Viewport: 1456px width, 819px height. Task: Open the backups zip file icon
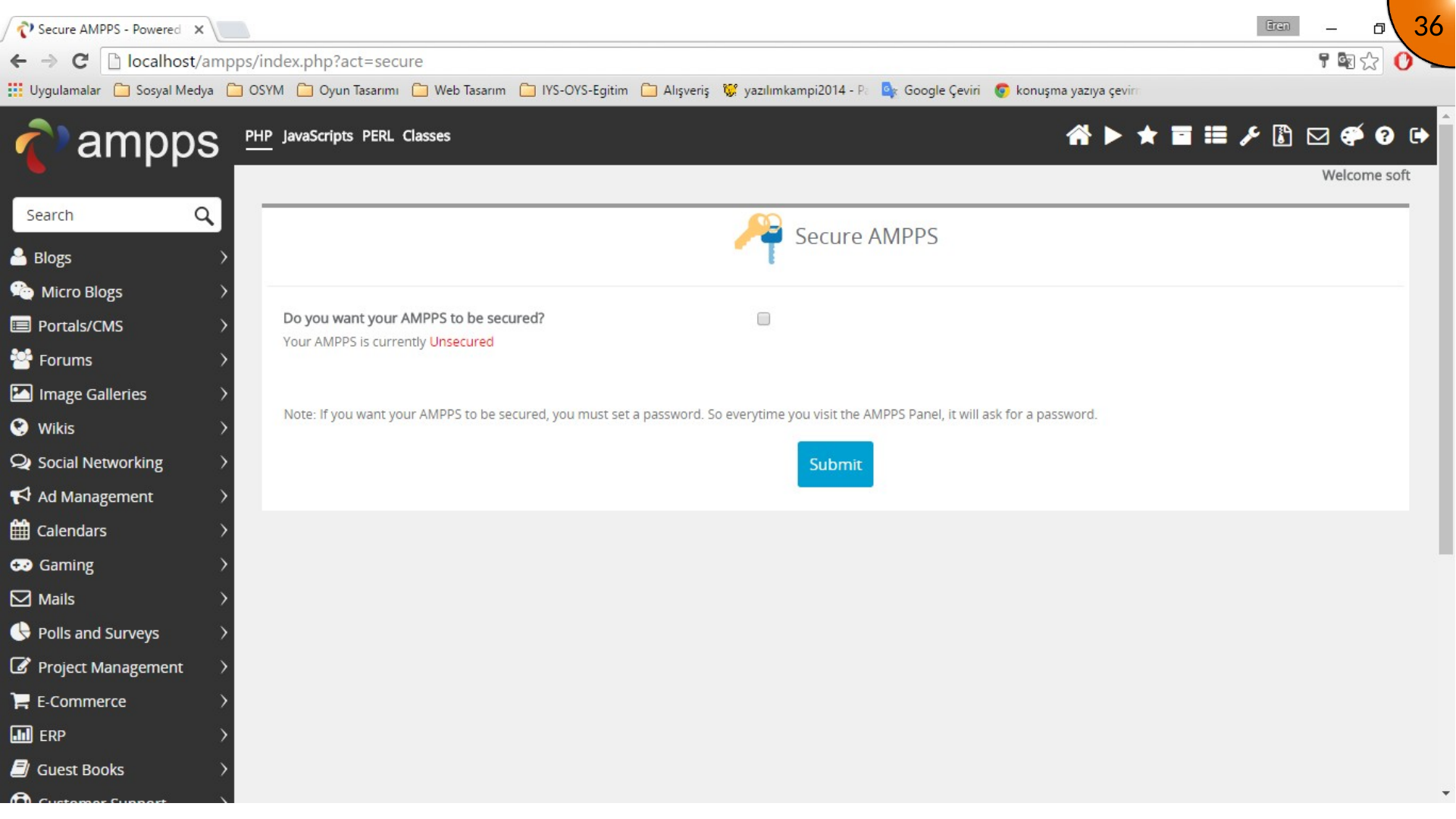pos(1282,136)
